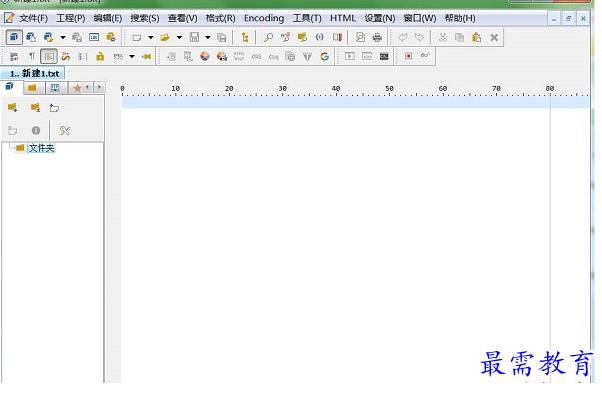Click the side panel tabs left scroll arrow

(88, 87)
